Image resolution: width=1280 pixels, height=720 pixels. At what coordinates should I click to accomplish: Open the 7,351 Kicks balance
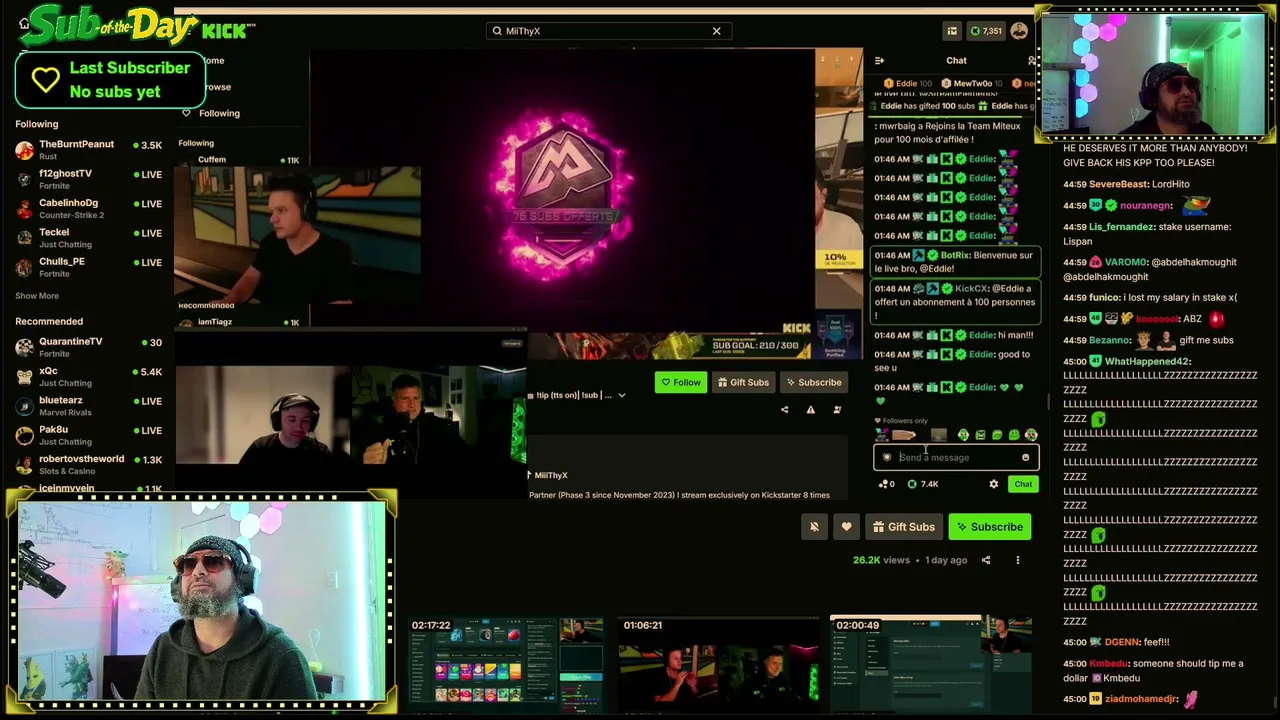click(986, 31)
